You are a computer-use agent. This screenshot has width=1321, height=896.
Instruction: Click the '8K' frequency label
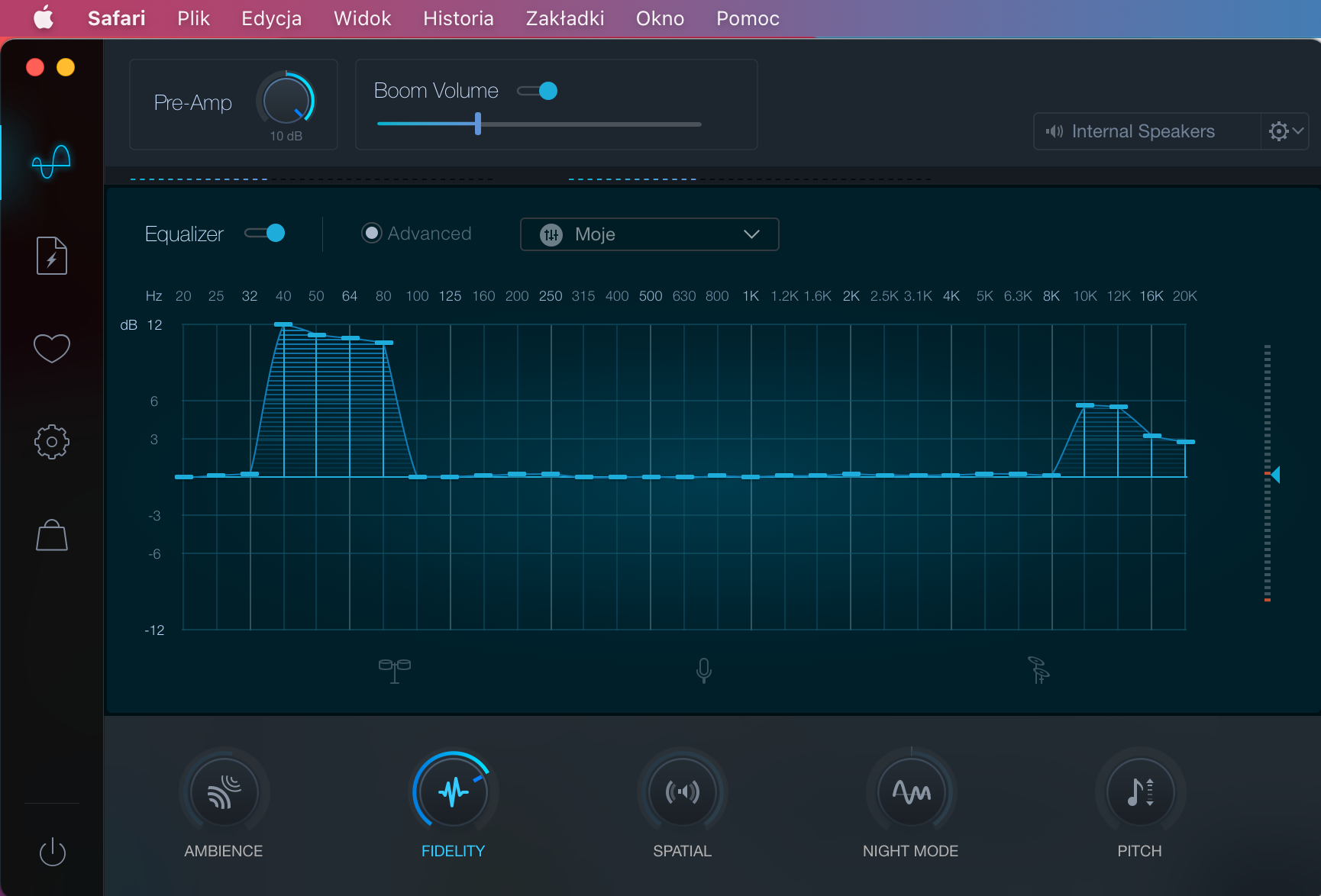point(1051,296)
